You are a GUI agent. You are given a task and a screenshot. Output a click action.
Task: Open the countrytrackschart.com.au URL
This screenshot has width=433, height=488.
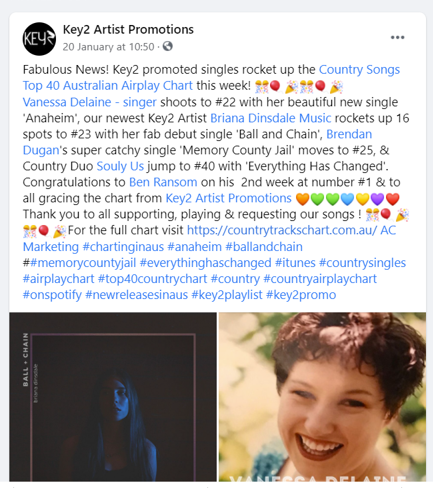pyautogui.click(x=282, y=230)
